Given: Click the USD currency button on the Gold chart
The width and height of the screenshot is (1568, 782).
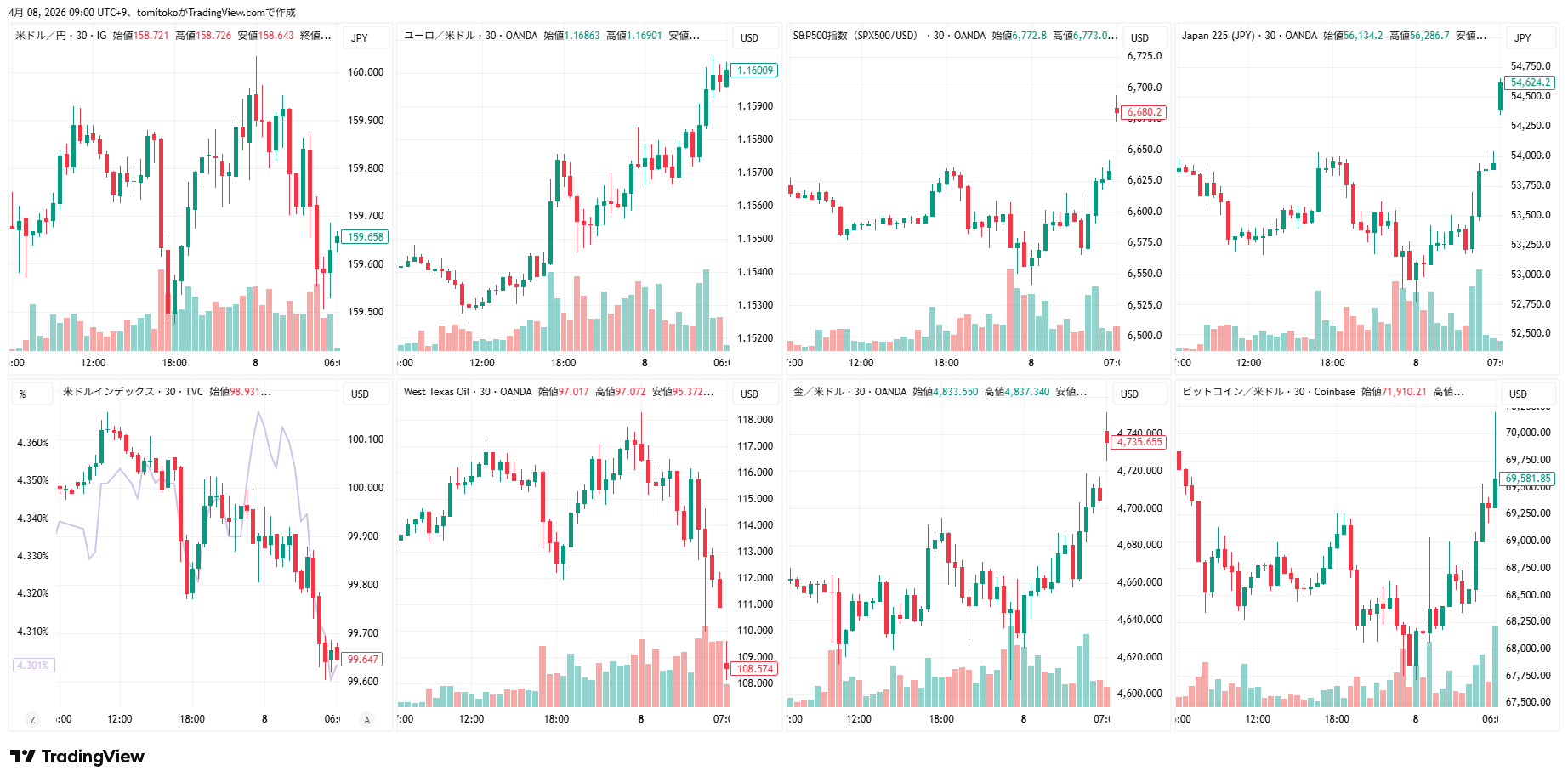Looking at the screenshot, I should [1129, 394].
